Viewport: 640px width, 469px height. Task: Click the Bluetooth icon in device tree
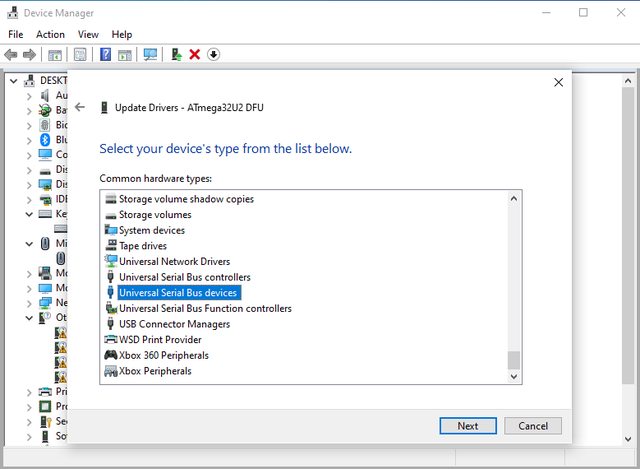pyautogui.click(x=45, y=140)
